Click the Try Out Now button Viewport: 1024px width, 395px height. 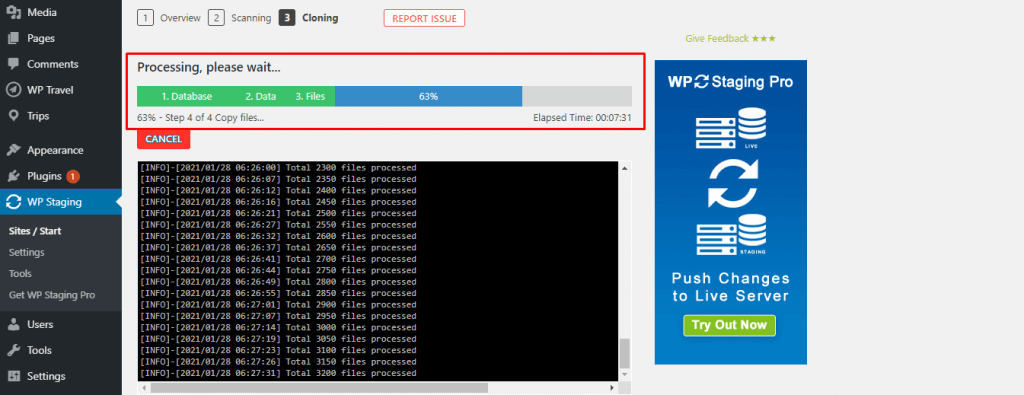tap(729, 325)
